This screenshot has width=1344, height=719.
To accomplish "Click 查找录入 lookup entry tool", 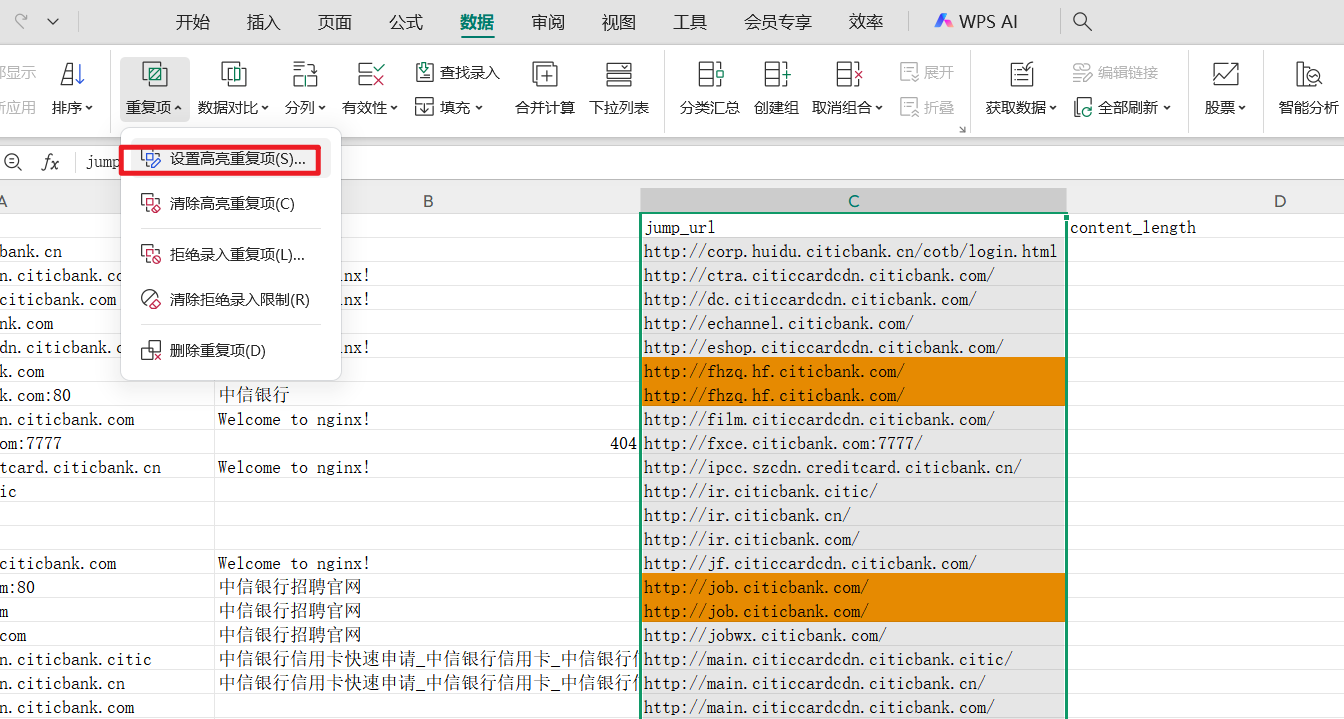I will 457,73.
